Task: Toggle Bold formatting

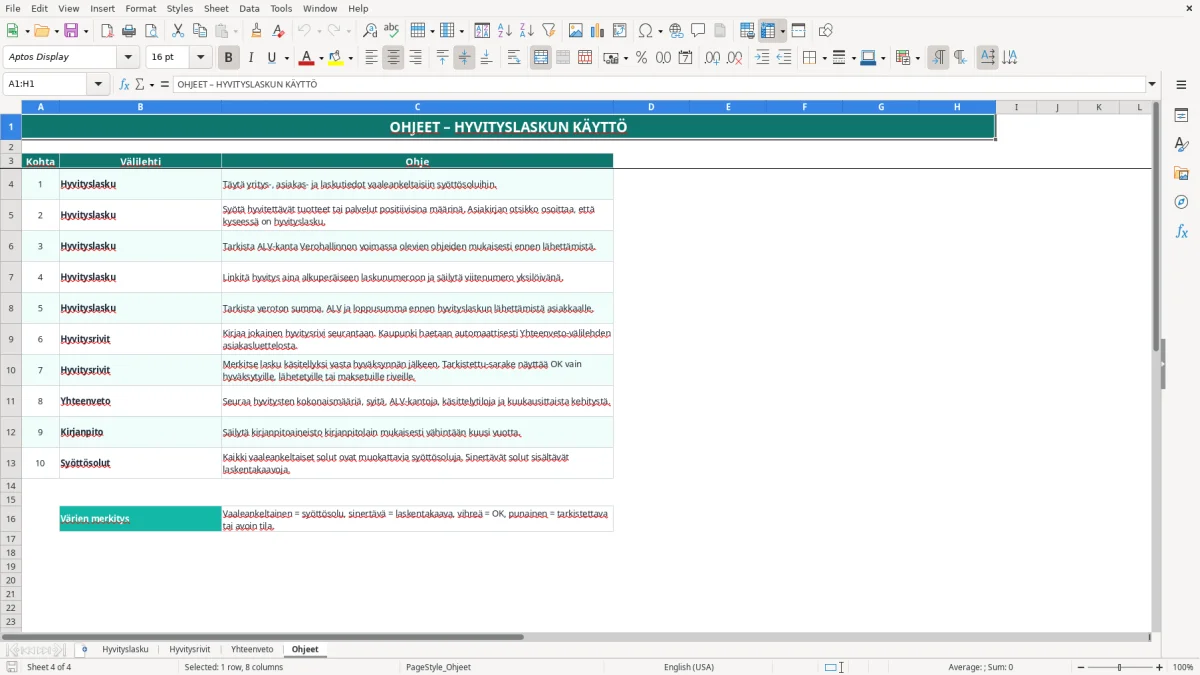Action: coord(229,58)
